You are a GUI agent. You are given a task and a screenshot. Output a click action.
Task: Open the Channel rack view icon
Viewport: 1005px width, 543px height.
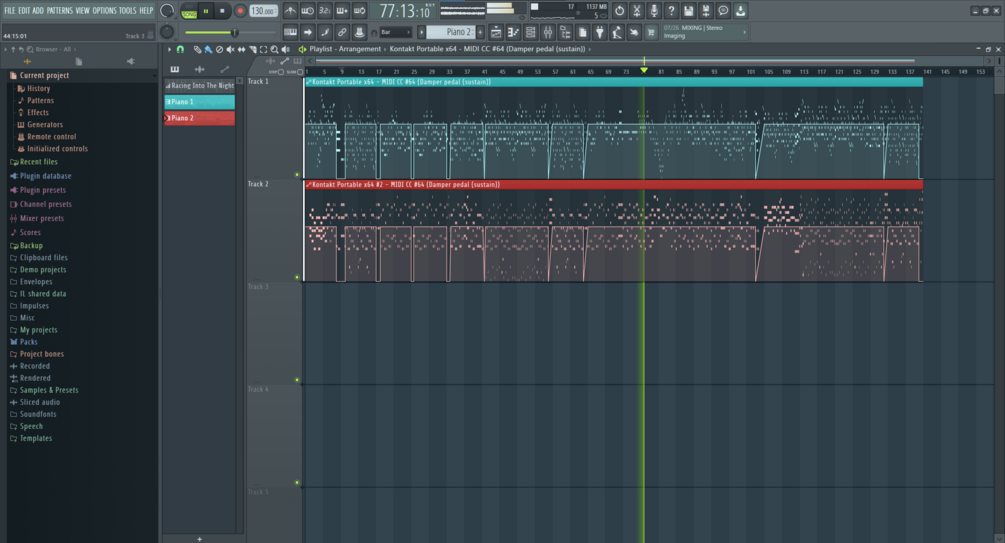[531, 33]
